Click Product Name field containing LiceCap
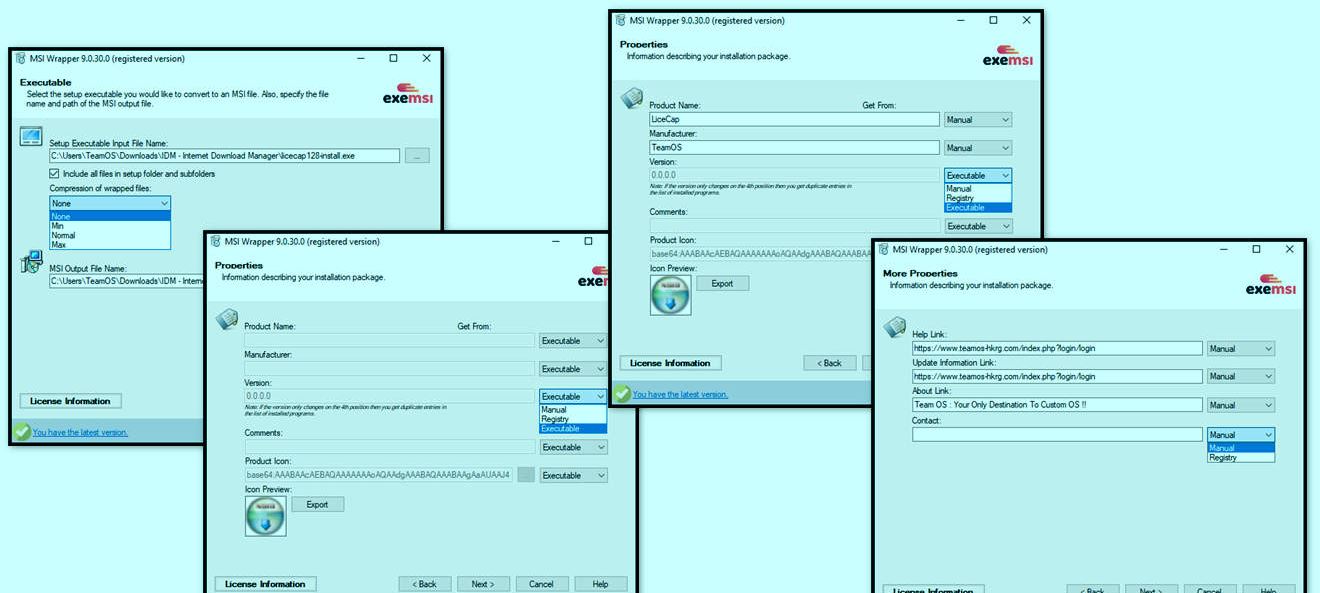 coord(794,119)
